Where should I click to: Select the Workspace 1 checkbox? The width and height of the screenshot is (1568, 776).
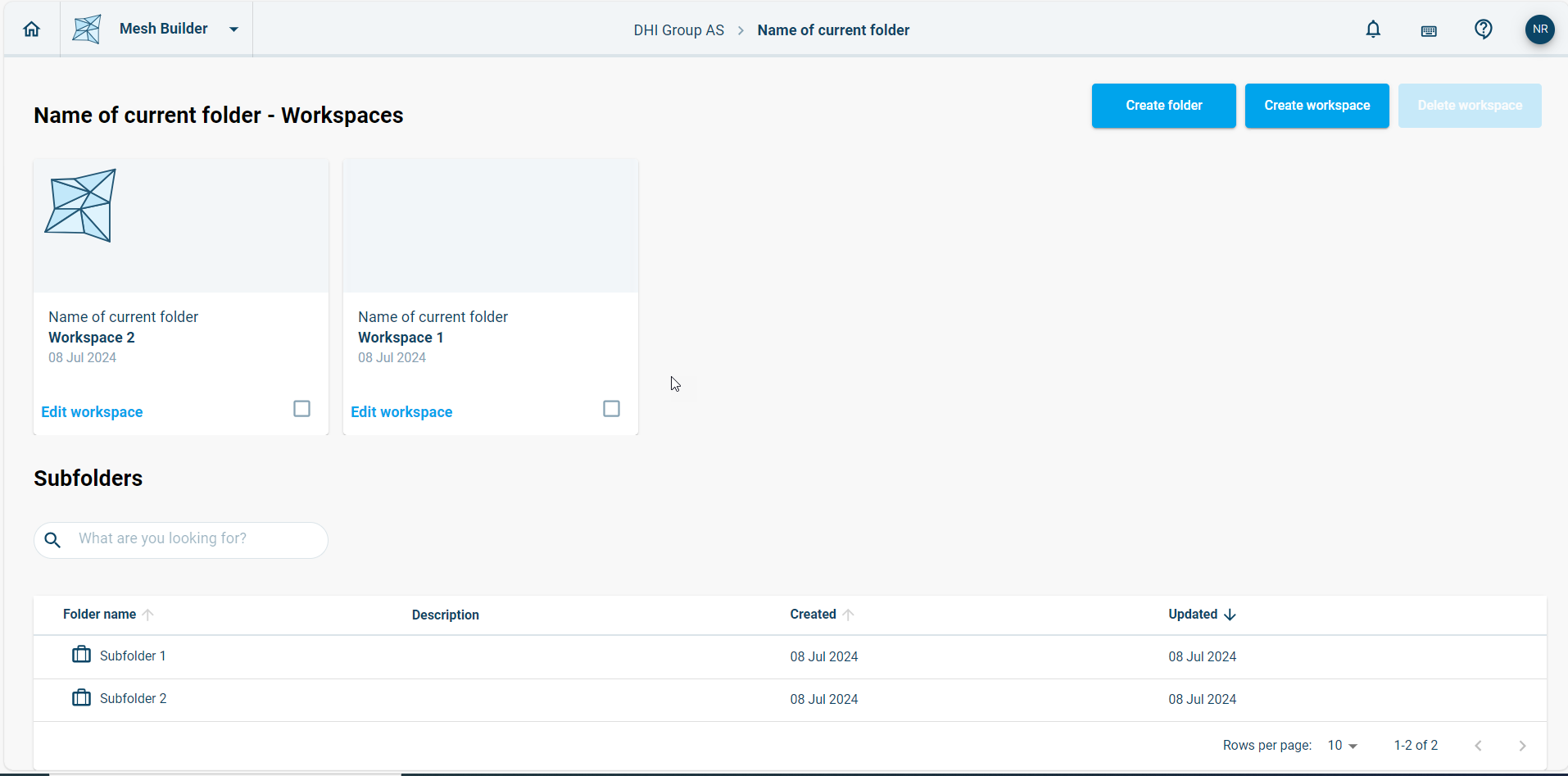pos(611,409)
